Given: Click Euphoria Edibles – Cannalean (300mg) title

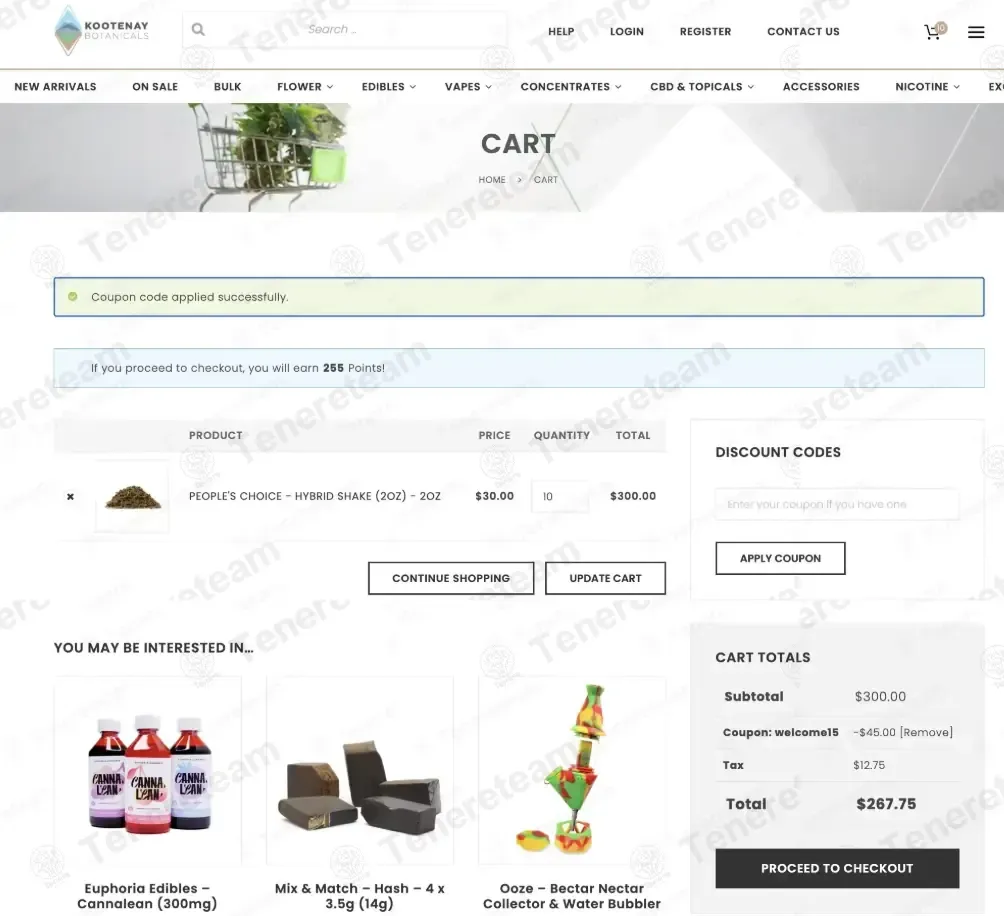Looking at the screenshot, I should (x=147, y=896).
